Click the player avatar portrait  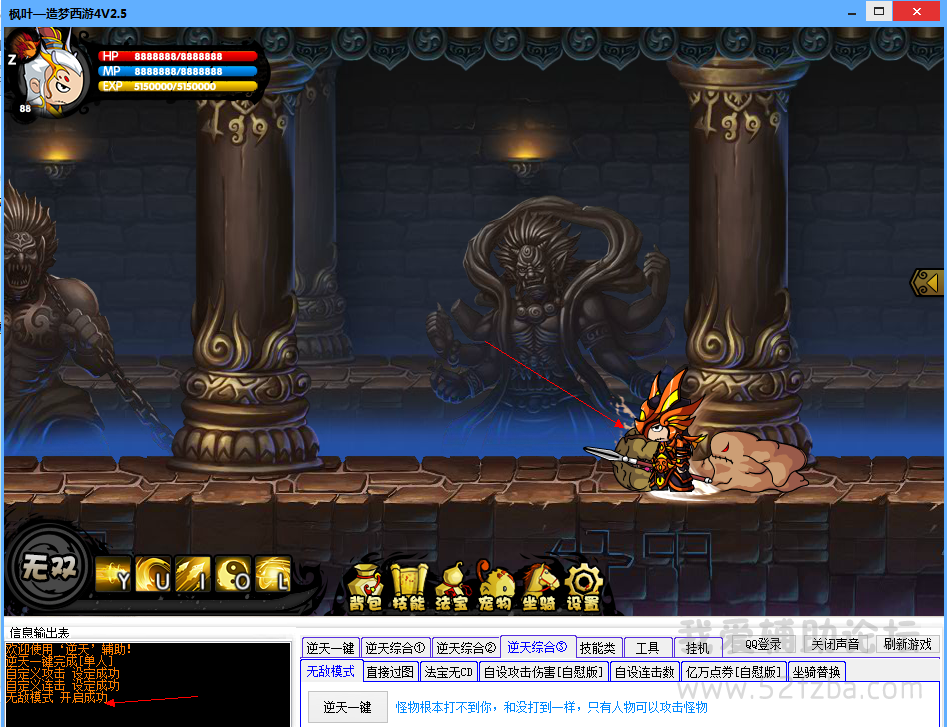click(54, 75)
